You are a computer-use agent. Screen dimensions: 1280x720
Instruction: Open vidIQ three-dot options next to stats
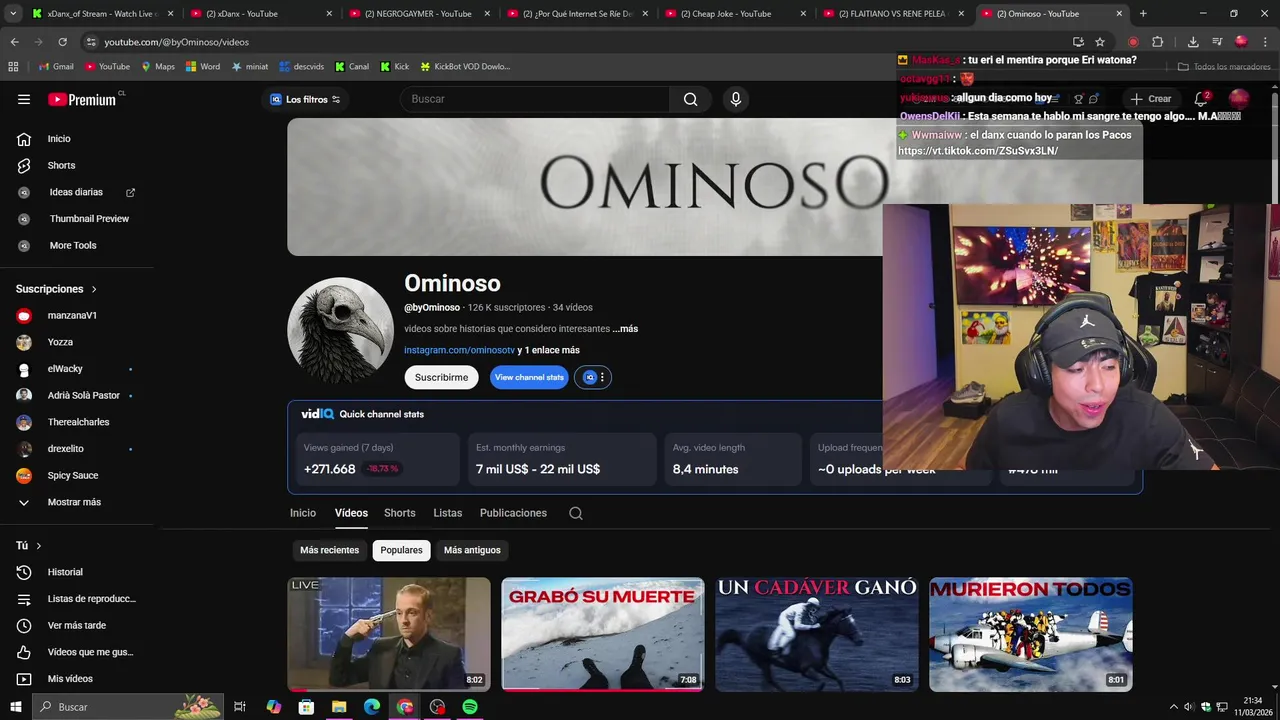602,377
